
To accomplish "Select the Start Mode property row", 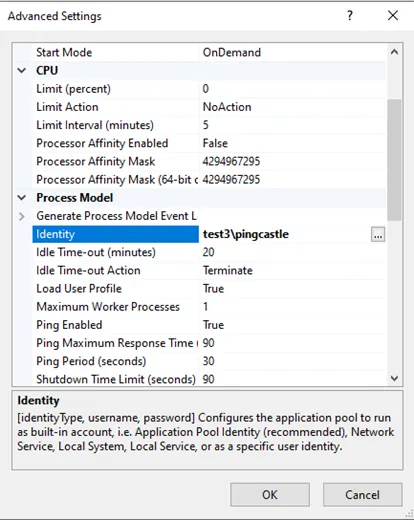I will [209, 52].
